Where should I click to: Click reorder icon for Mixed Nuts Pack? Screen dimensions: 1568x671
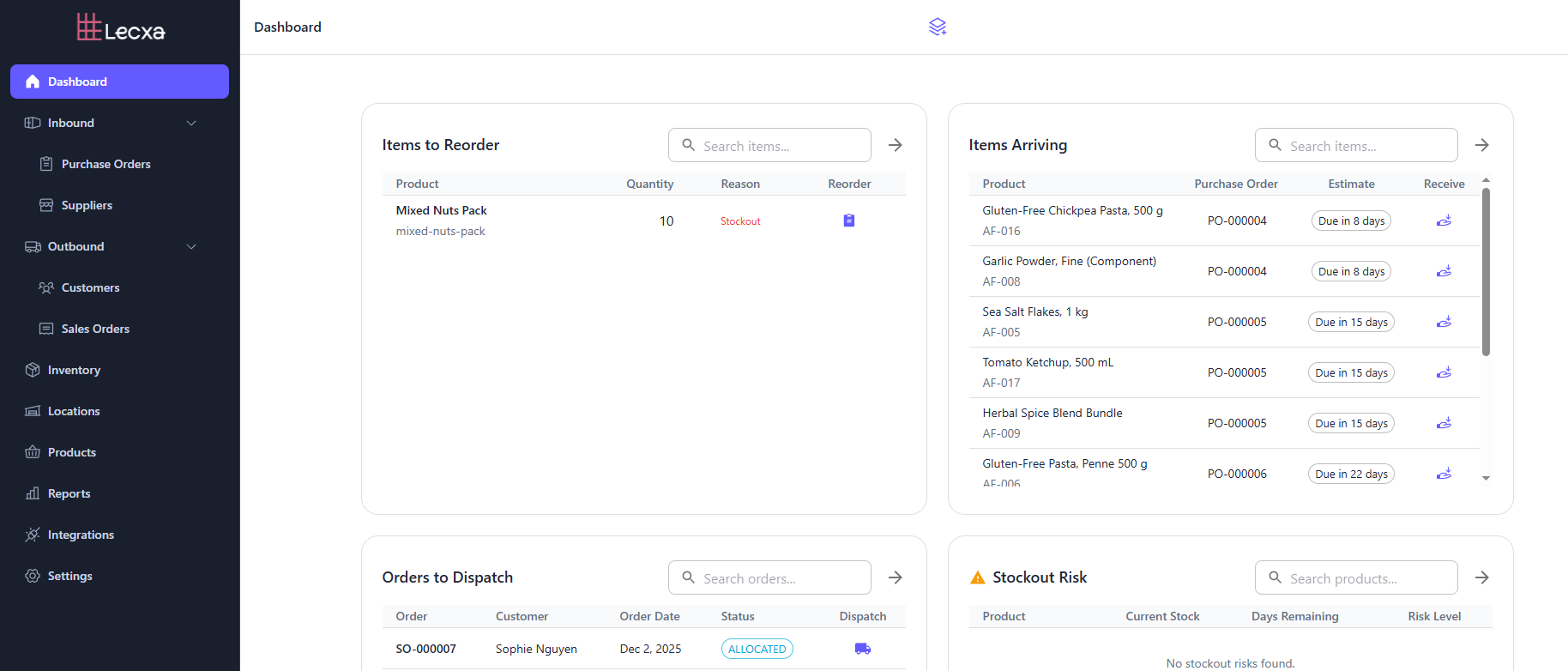848,221
